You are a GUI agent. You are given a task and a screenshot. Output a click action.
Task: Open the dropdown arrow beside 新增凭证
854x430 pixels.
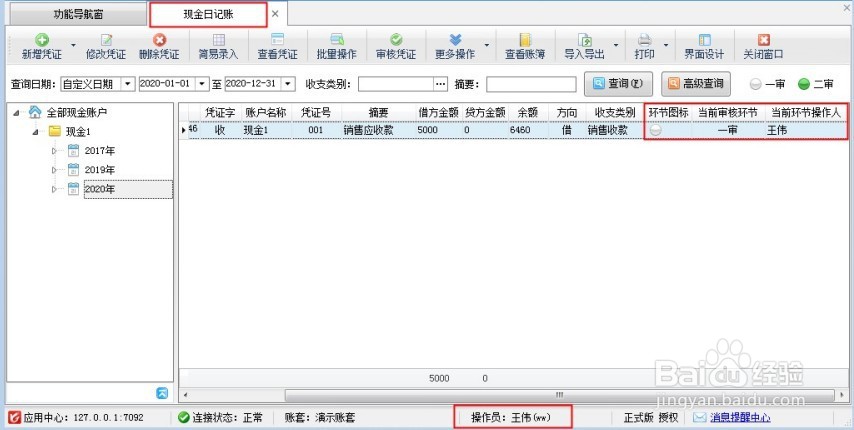coord(74,45)
